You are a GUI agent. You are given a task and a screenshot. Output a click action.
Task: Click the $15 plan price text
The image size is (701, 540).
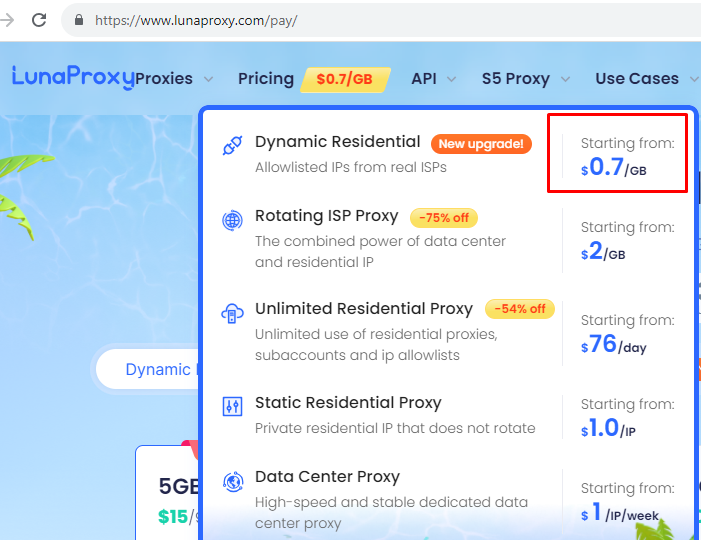173,517
